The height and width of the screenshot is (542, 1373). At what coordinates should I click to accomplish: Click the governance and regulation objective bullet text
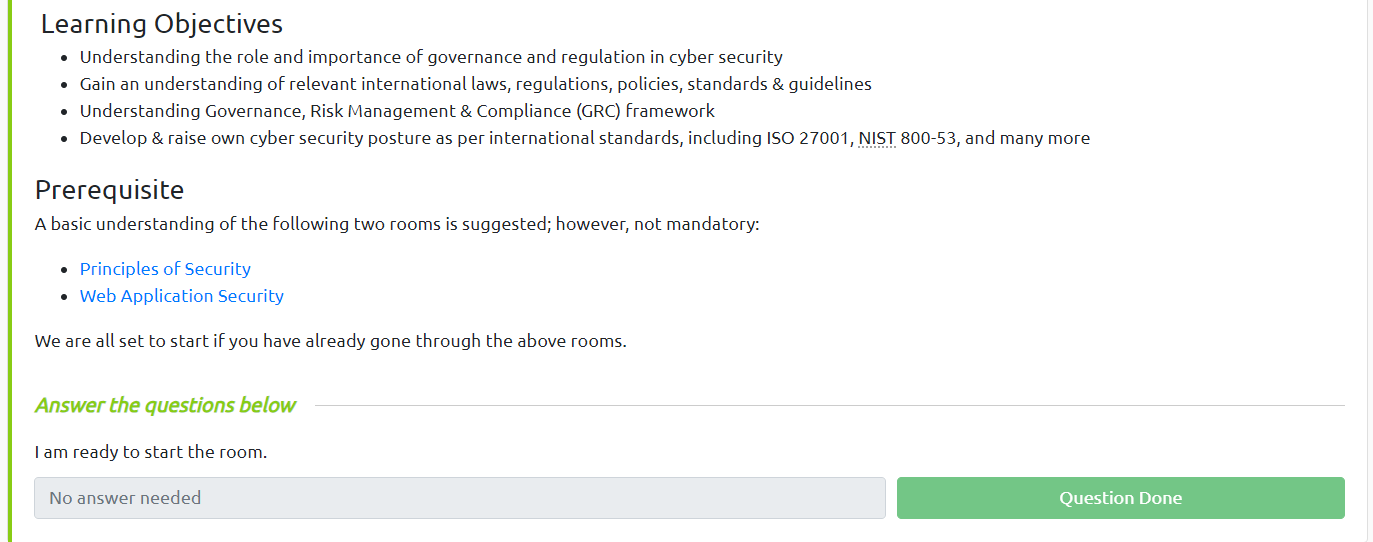point(431,57)
